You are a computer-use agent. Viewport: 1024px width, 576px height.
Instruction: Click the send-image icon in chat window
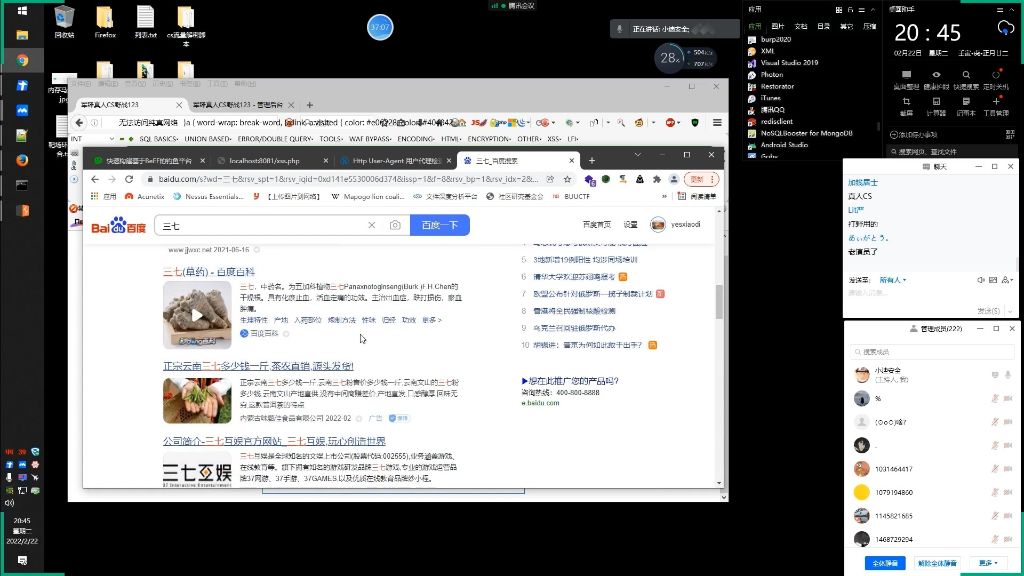(993, 280)
